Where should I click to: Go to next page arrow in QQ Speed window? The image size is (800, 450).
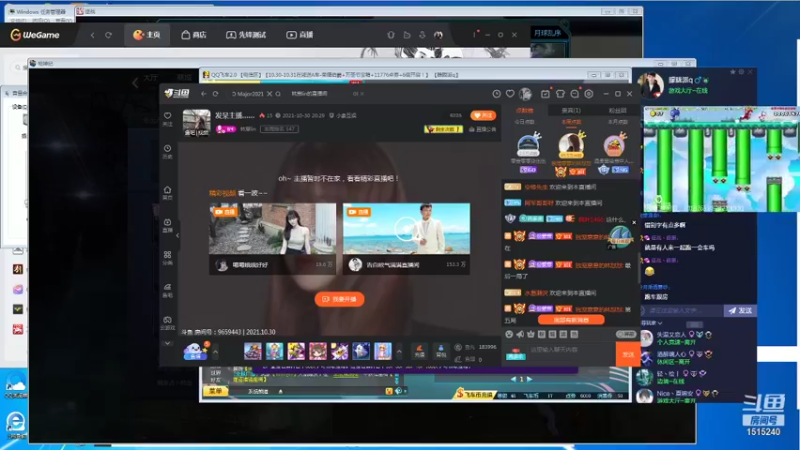(529, 379)
